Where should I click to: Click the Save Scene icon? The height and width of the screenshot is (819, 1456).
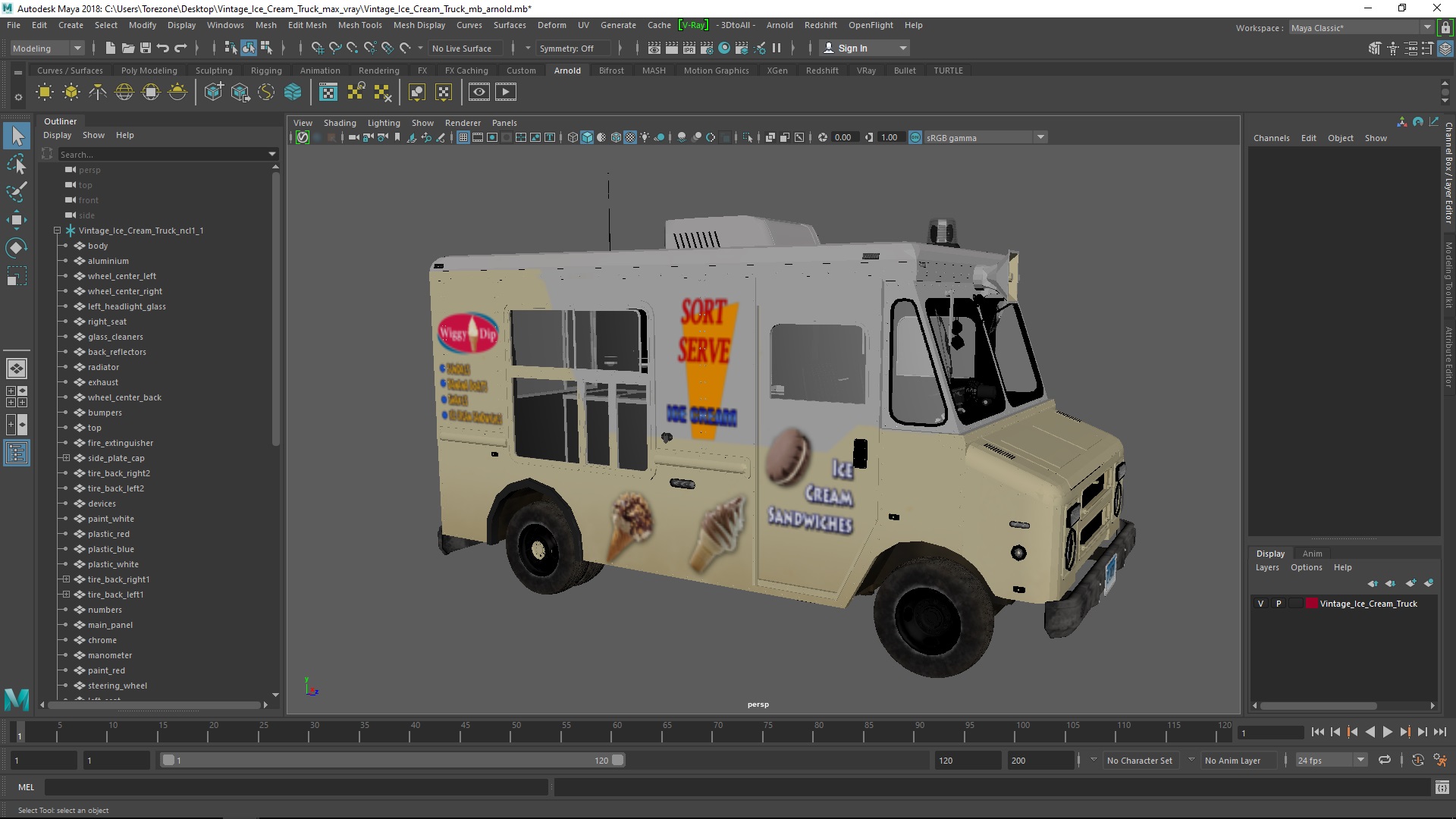coord(146,48)
